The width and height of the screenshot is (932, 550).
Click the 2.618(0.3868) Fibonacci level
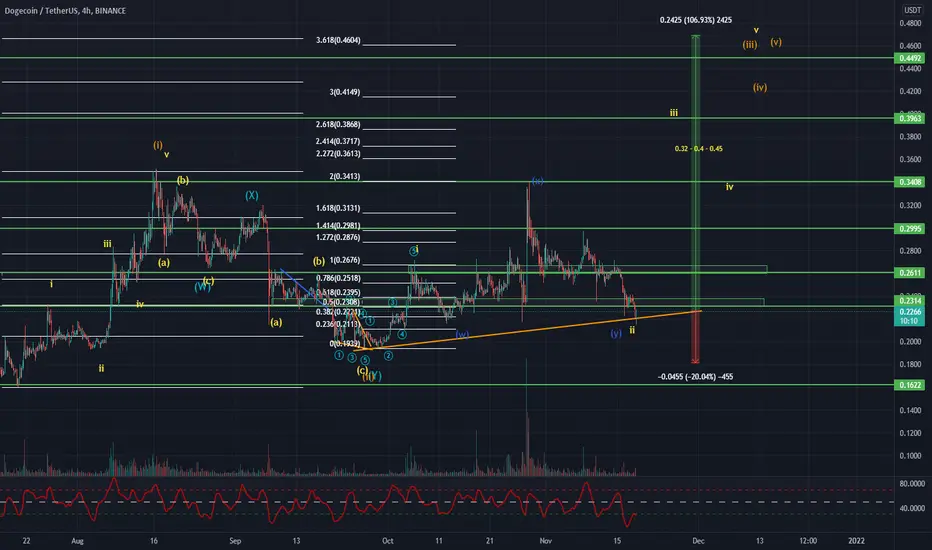click(x=338, y=125)
